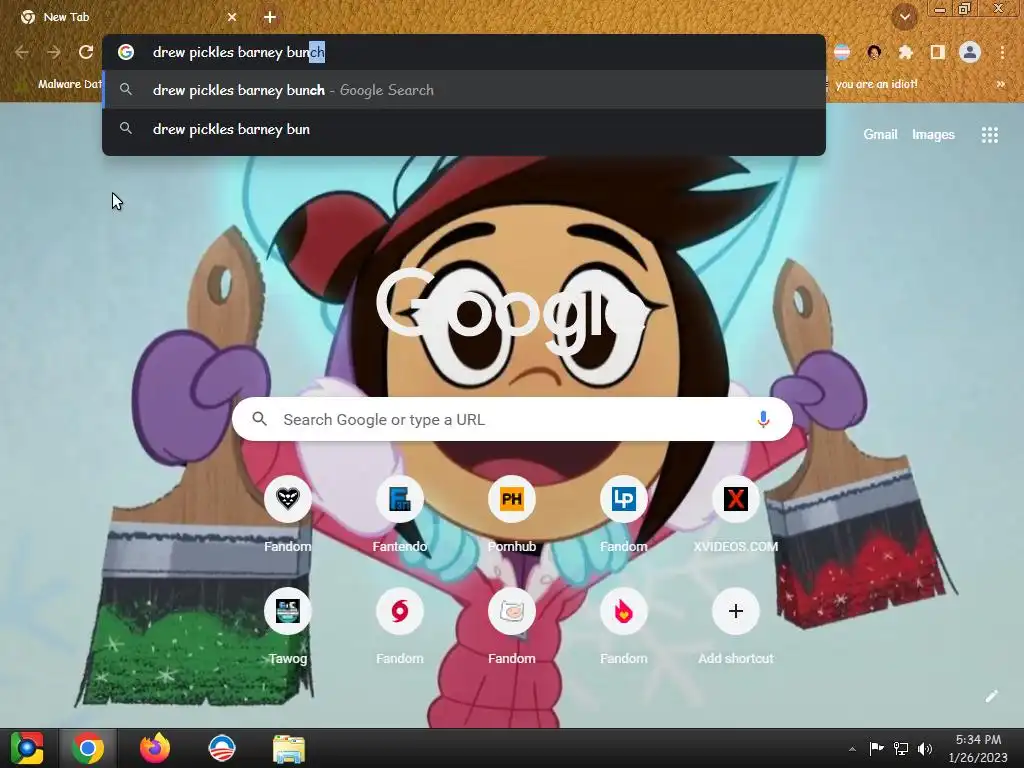The height and width of the screenshot is (768, 1024).
Task: Open the striped-flag extension icon
Action: pos(842,52)
